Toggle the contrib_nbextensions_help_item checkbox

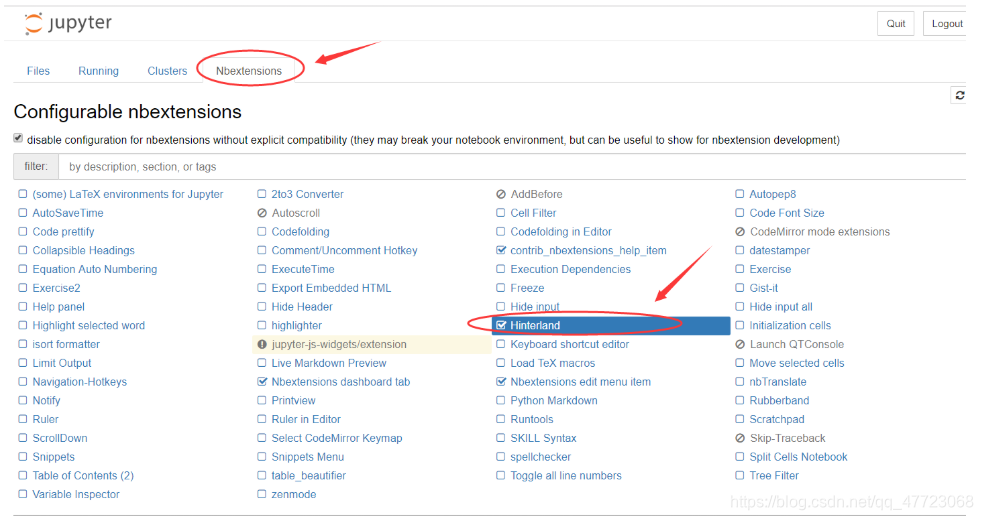tap(500, 251)
